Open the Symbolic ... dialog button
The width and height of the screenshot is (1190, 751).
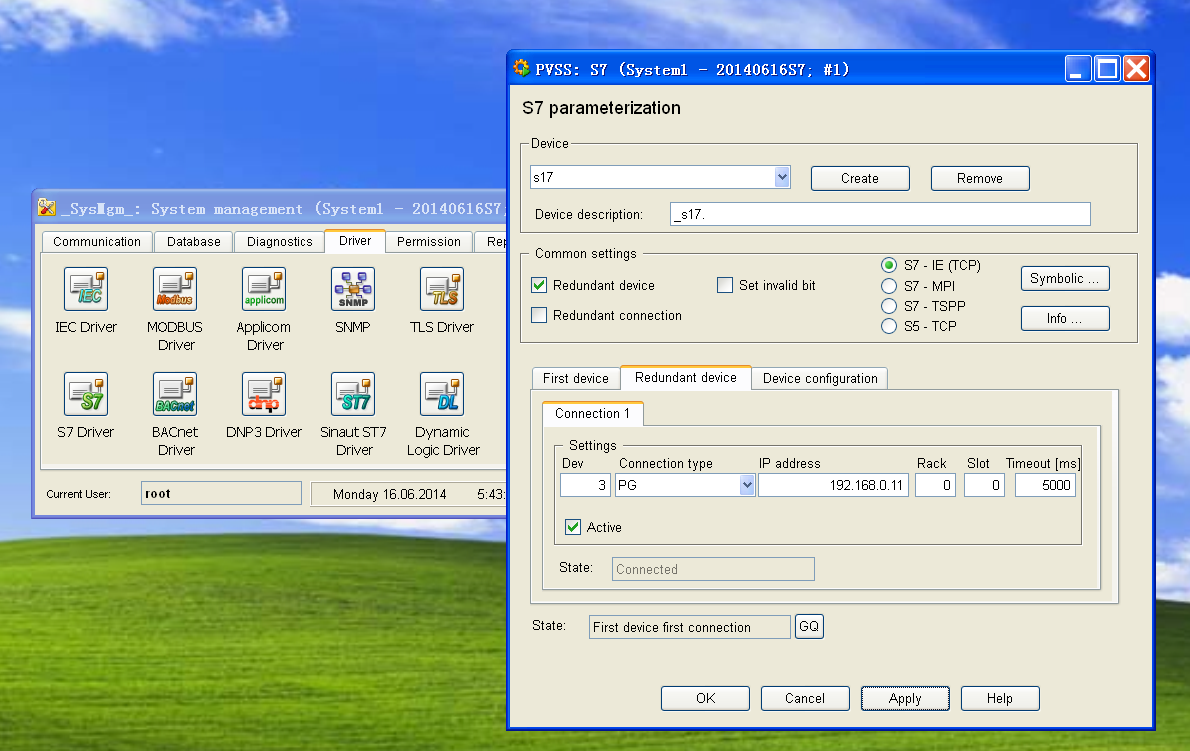click(x=1065, y=278)
